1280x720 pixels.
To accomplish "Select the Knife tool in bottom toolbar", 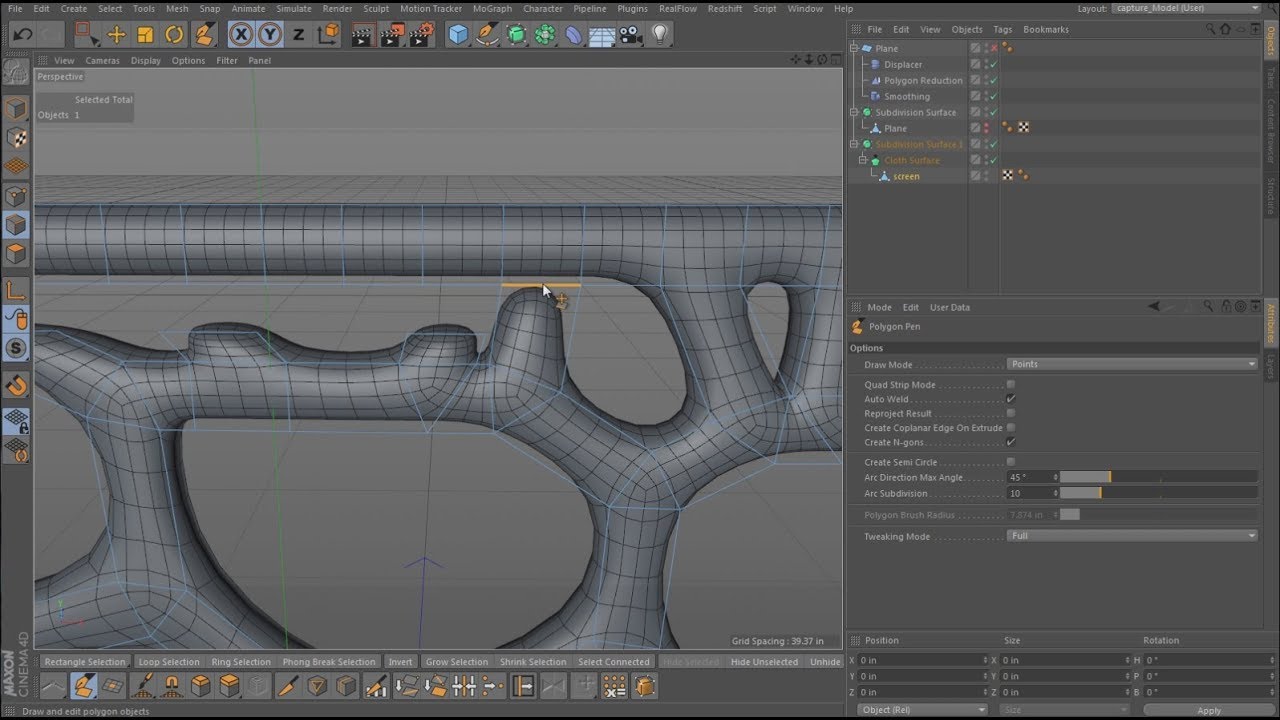I will click(288, 686).
